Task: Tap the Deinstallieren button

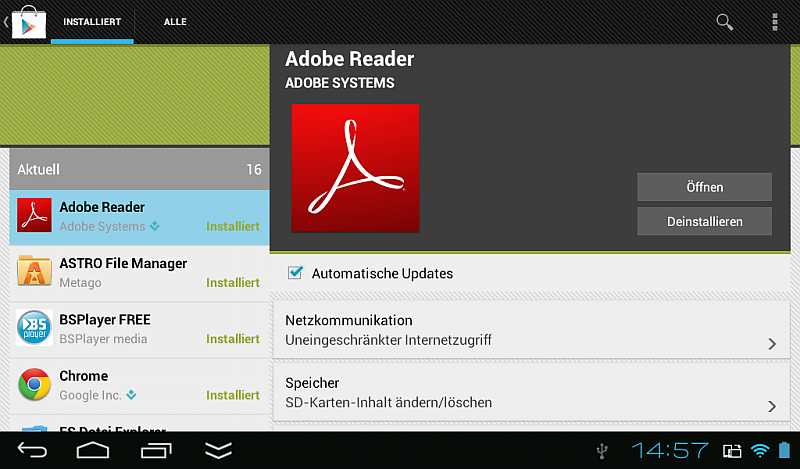Action: 704,221
